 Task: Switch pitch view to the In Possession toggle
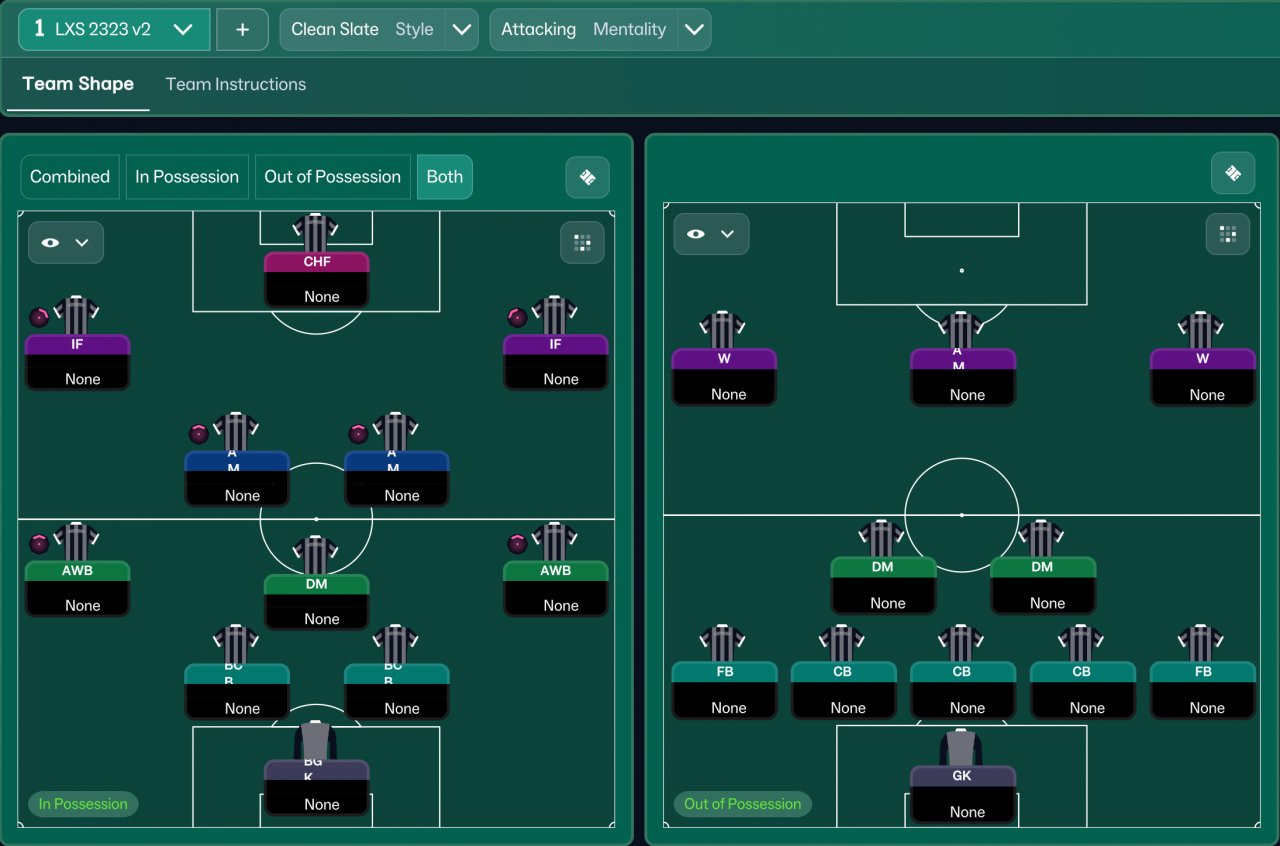[187, 177]
